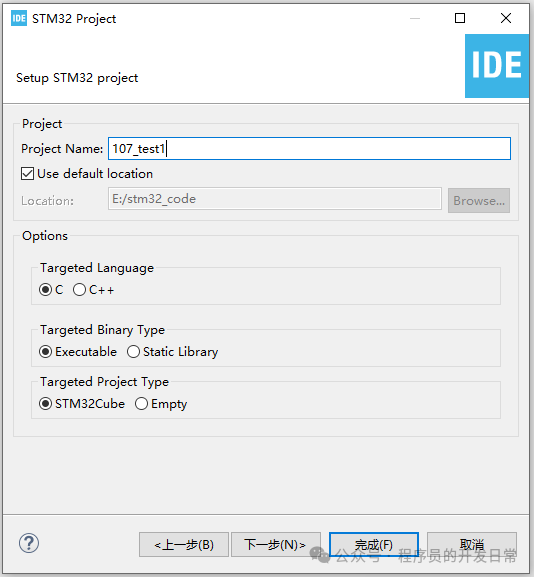Cancel the wizard with 取消 button
Image resolution: width=534 pixels, height=577 pixels.
(472, 545)
